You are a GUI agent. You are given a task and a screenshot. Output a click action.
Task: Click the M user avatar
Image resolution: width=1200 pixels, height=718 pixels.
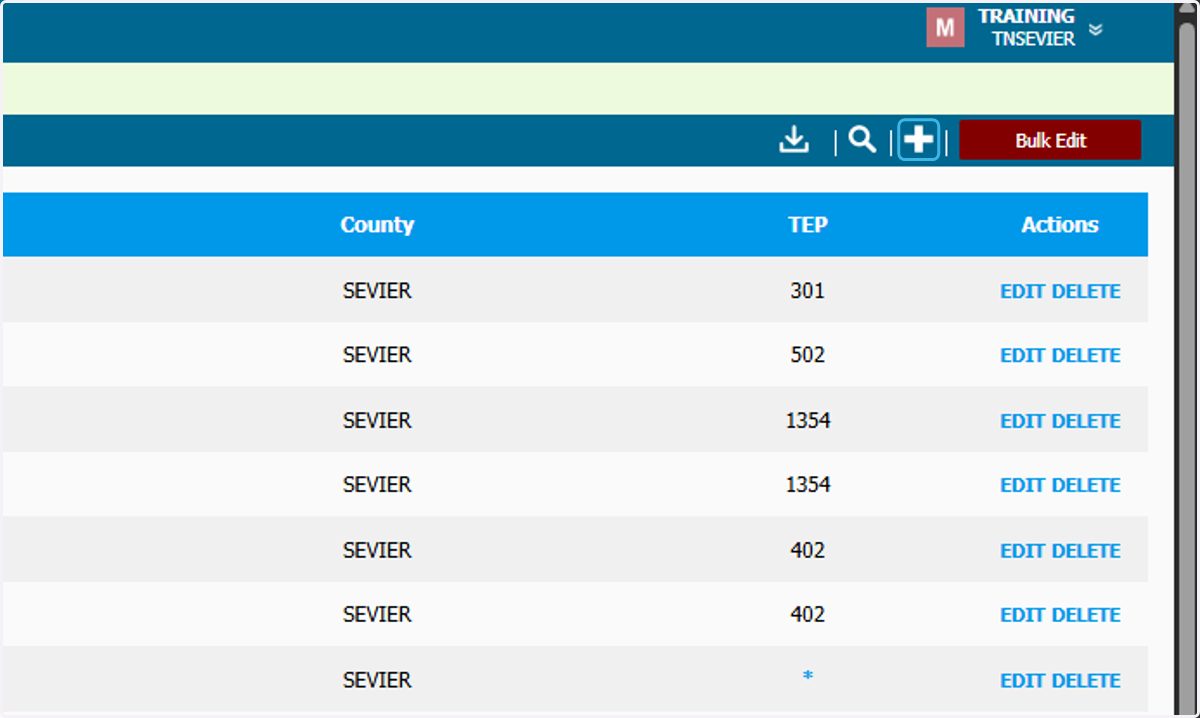click(x=945, y=28)
